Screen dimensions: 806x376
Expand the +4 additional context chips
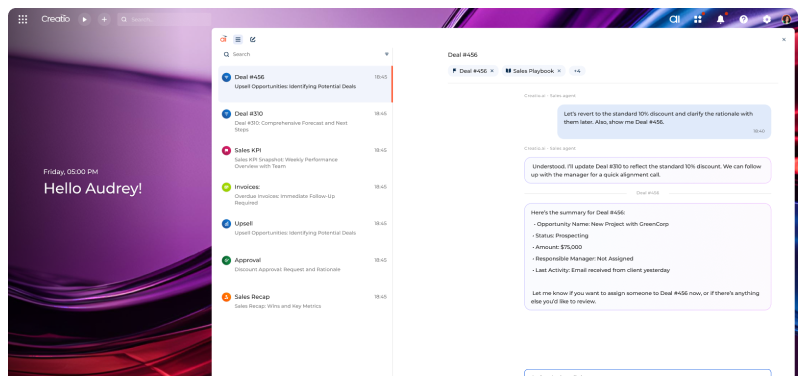(577, 71)
